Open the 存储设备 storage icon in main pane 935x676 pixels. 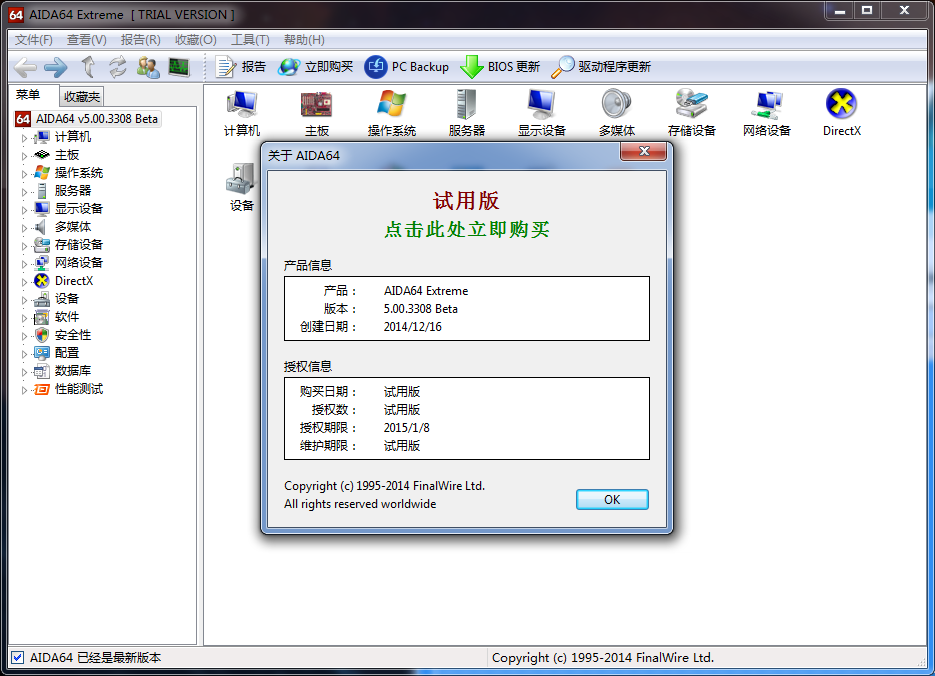692,113
